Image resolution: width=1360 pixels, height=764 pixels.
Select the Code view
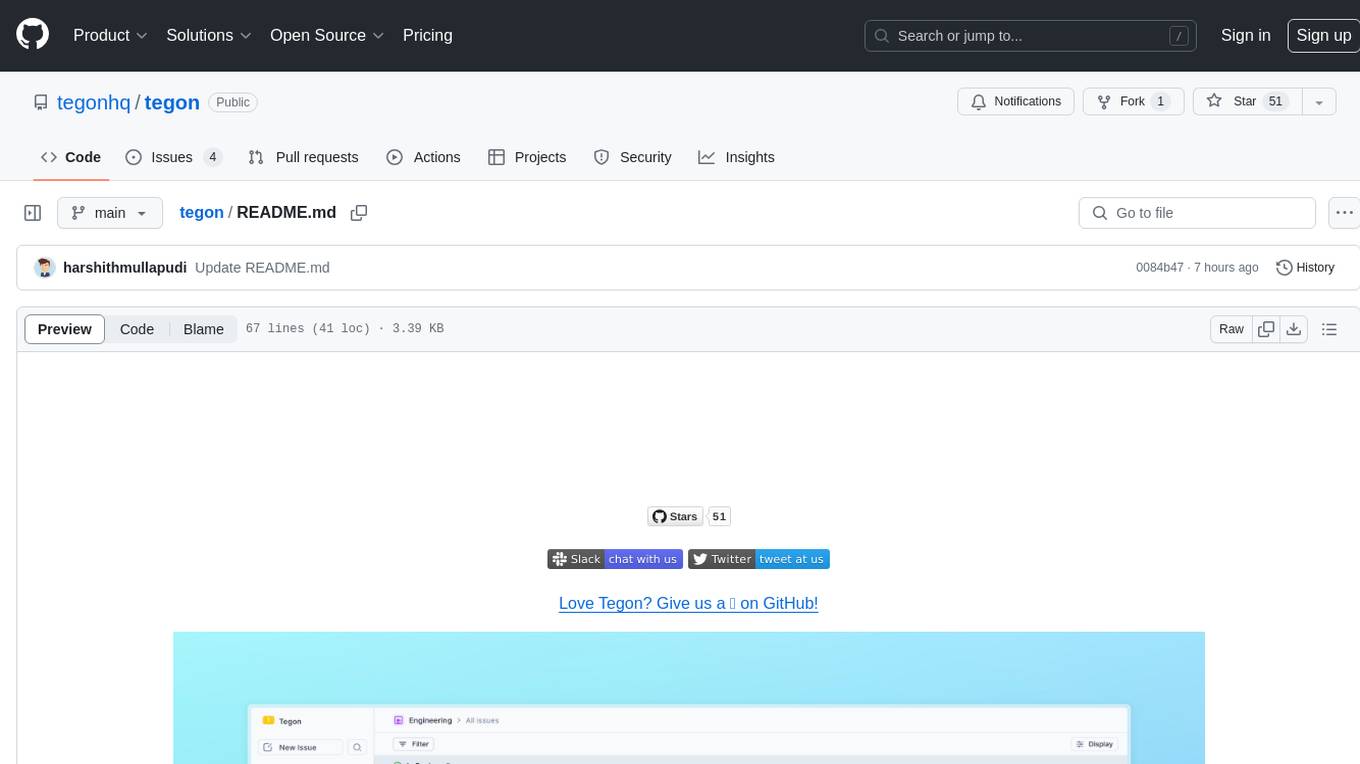point(137,329)
